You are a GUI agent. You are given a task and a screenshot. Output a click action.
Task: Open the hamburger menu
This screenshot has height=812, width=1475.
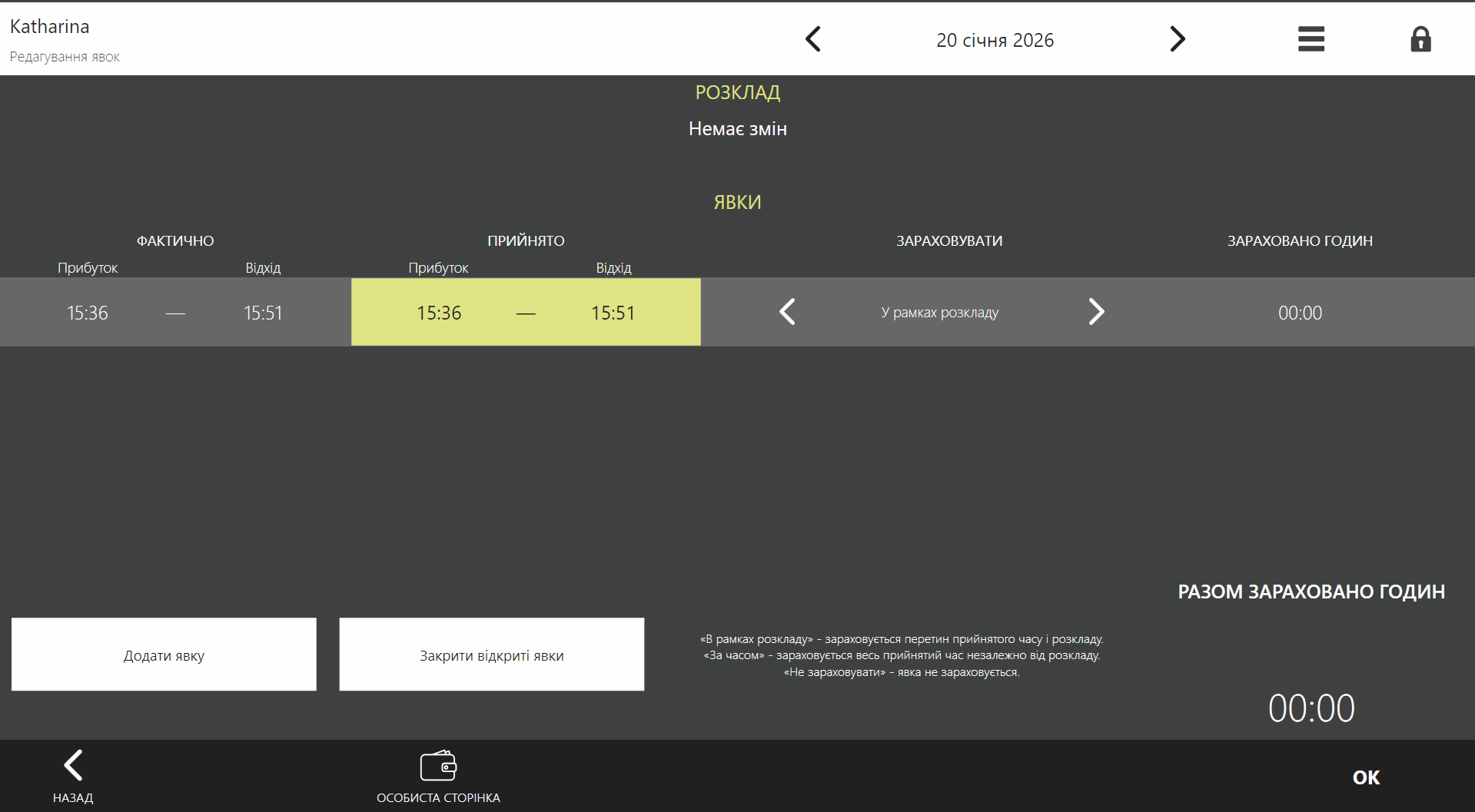1311,39
